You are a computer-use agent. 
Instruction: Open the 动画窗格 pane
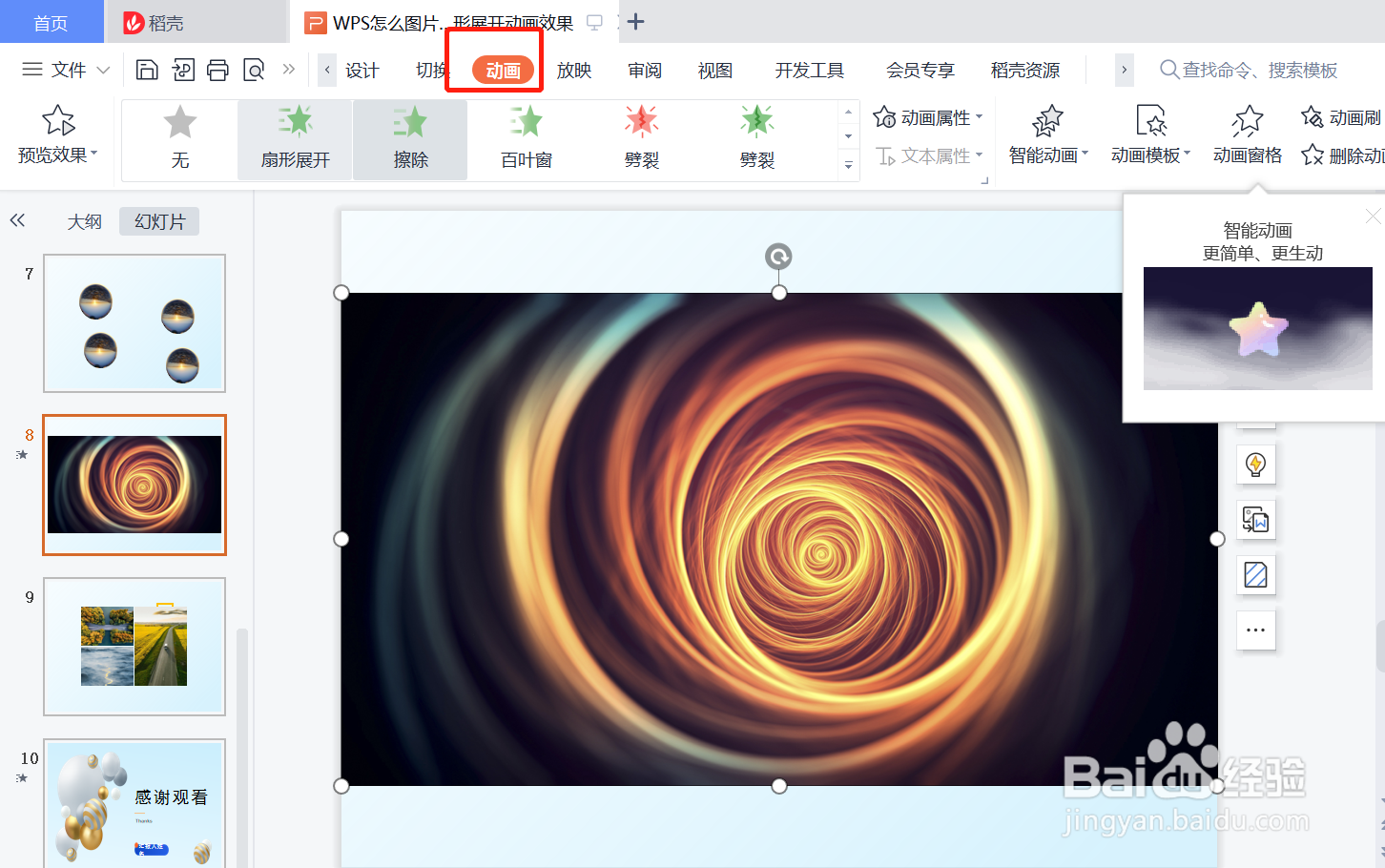pos(1248,134)
